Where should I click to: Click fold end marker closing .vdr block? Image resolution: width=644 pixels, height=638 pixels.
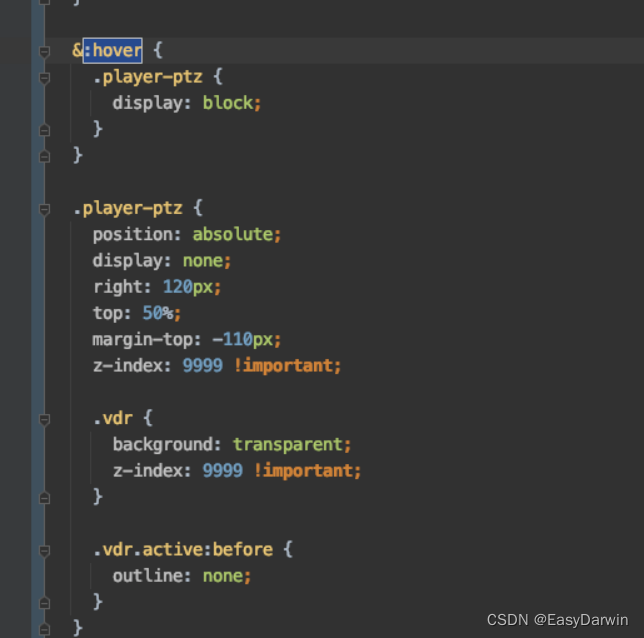[44, 498]
